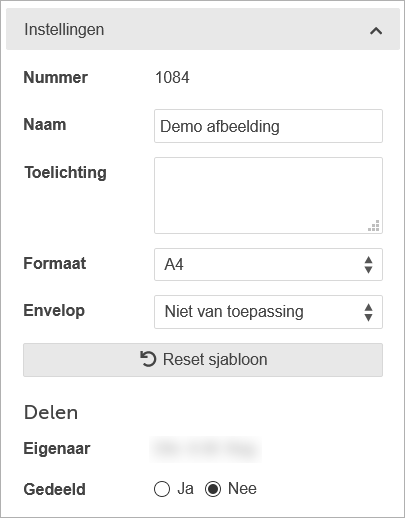Image resolution: width=405 pixels, height=518 pixels.
Task: Grab the Toelichting textarea resize handle
Action: click(x=374, y=226)
